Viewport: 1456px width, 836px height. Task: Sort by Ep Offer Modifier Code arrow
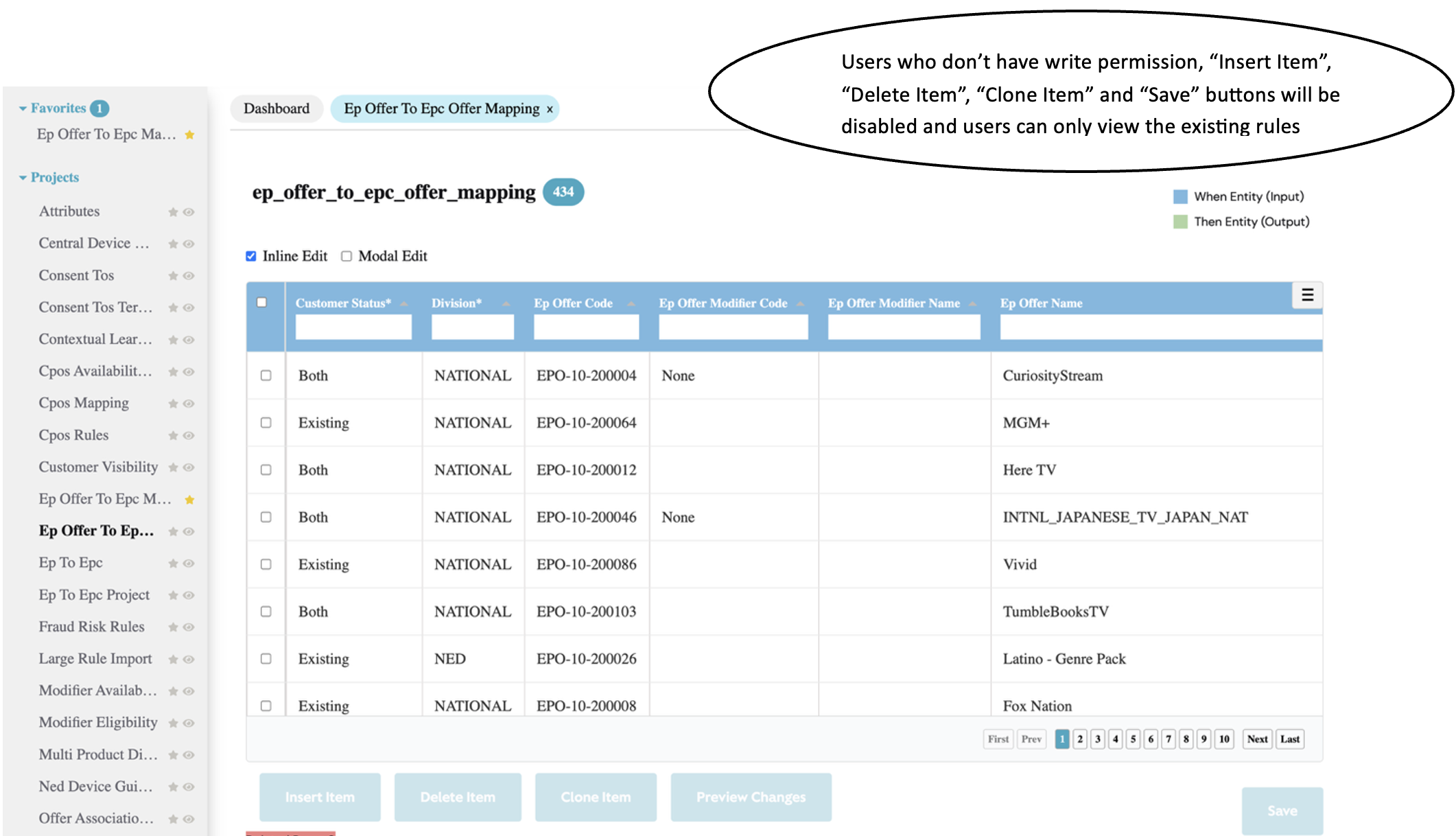(x=800, y=304)
